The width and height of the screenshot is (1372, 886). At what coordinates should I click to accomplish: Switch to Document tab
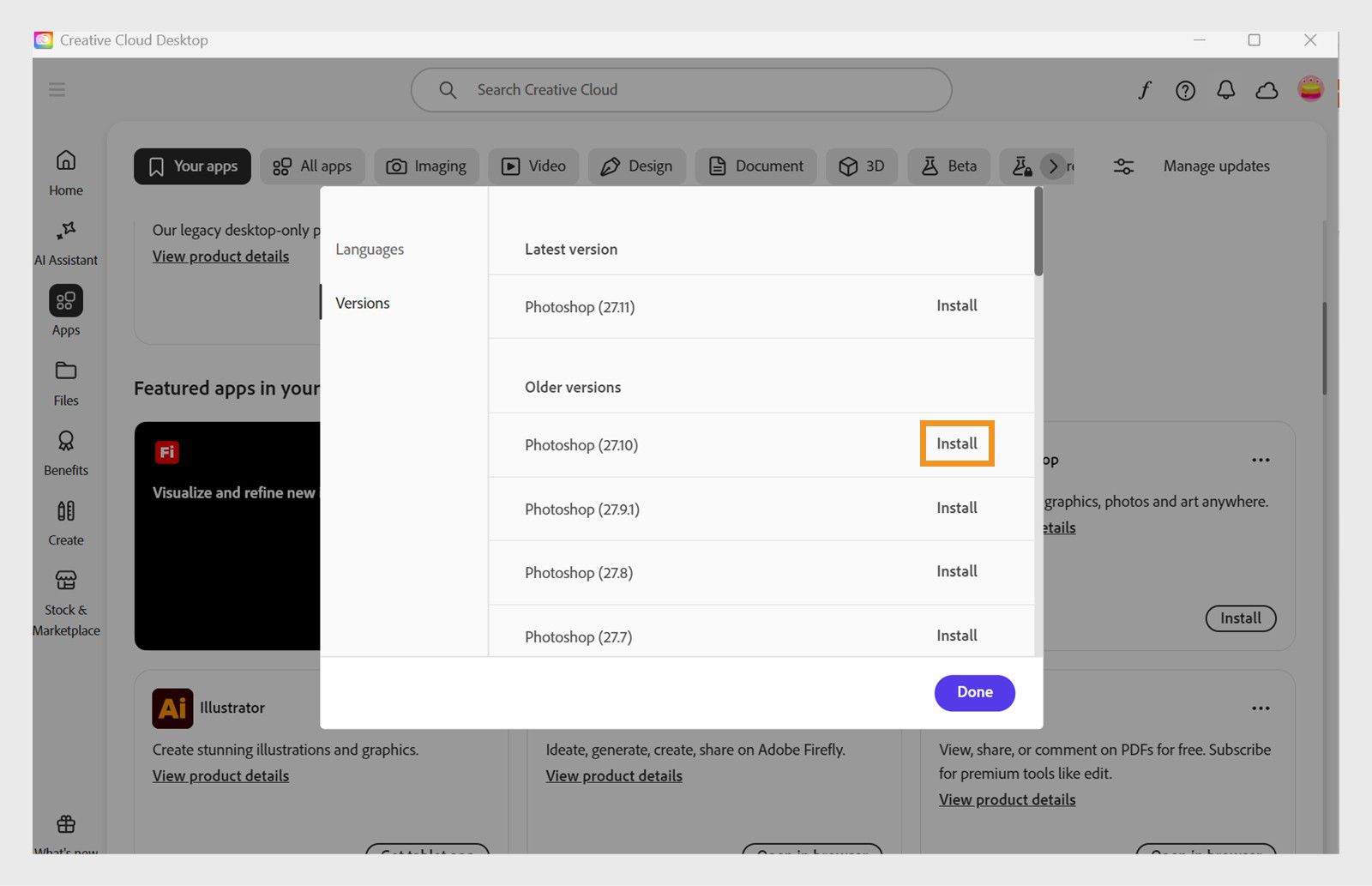pyautogui.click(x=756, y=166)
